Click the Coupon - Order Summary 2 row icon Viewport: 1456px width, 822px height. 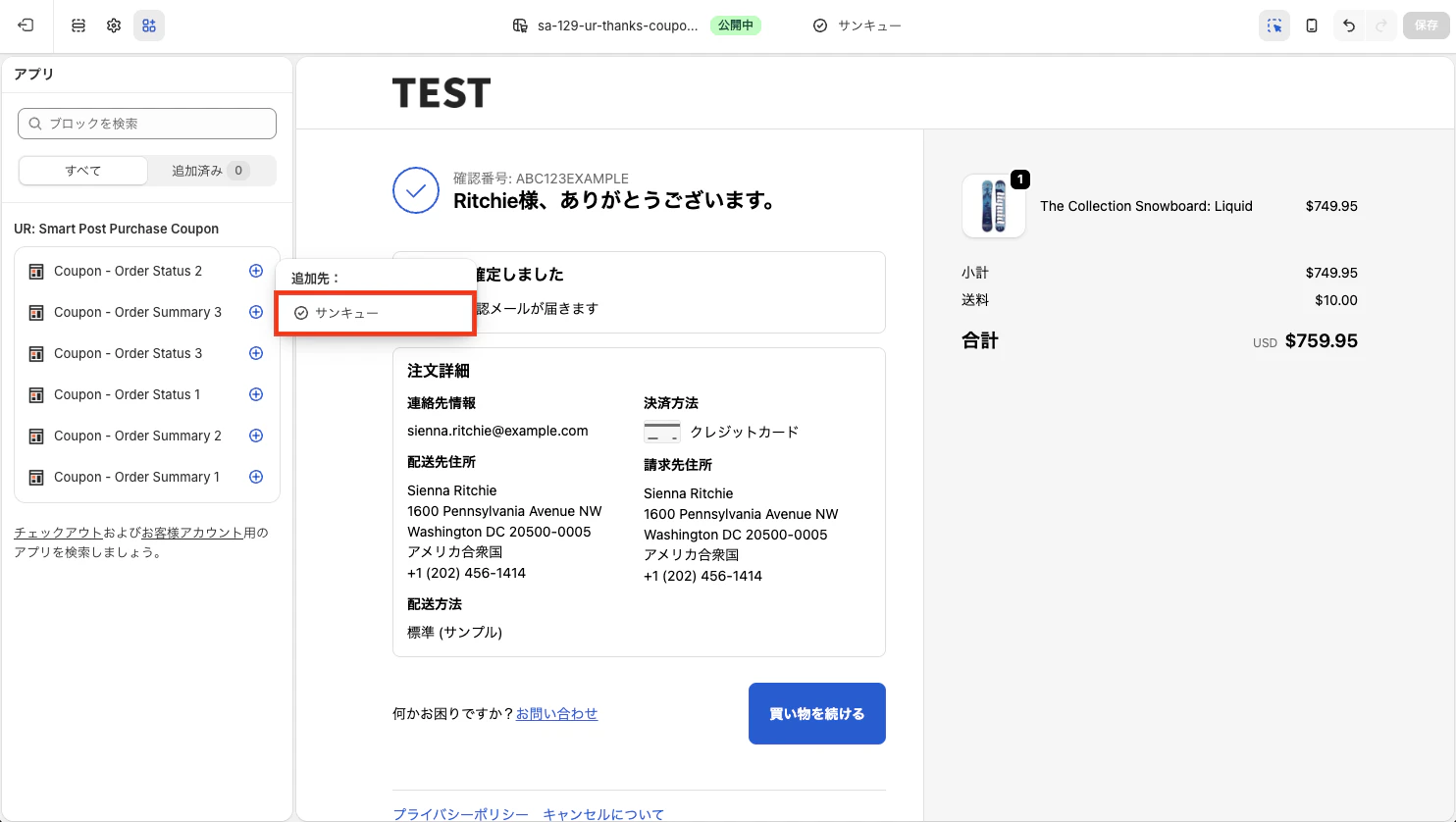pyautogui.click(x=36, y=437)
